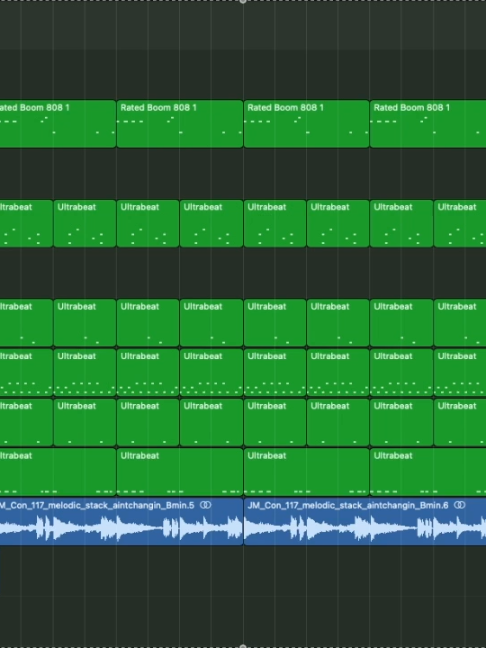This screenshot has width=486, height=648.
Task: Click the stereo icon on the Bmin.6 audio region
Action: click(460, 505)
